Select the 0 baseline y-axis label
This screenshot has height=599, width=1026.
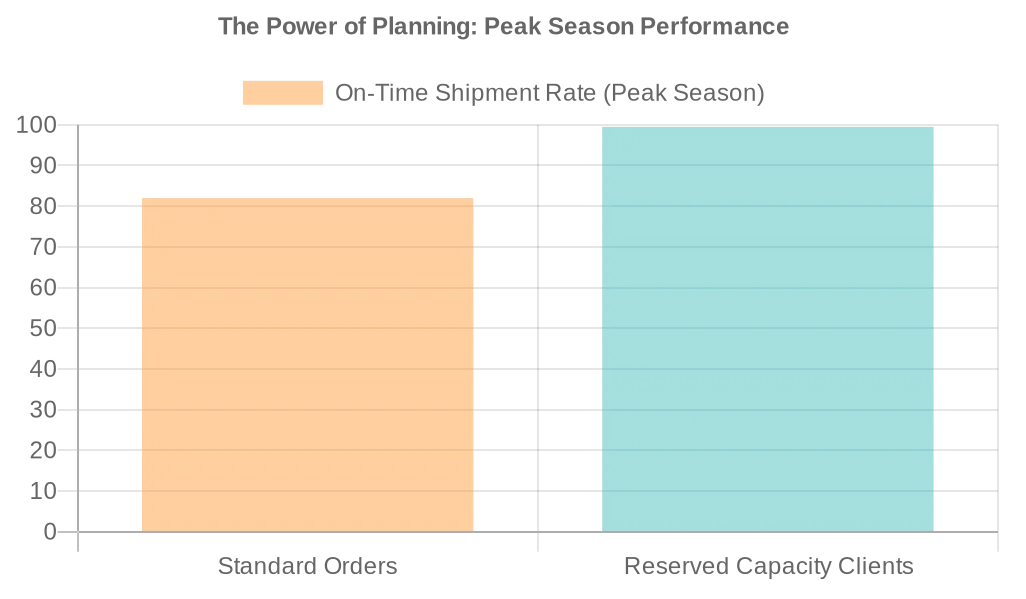pos(50,532)
